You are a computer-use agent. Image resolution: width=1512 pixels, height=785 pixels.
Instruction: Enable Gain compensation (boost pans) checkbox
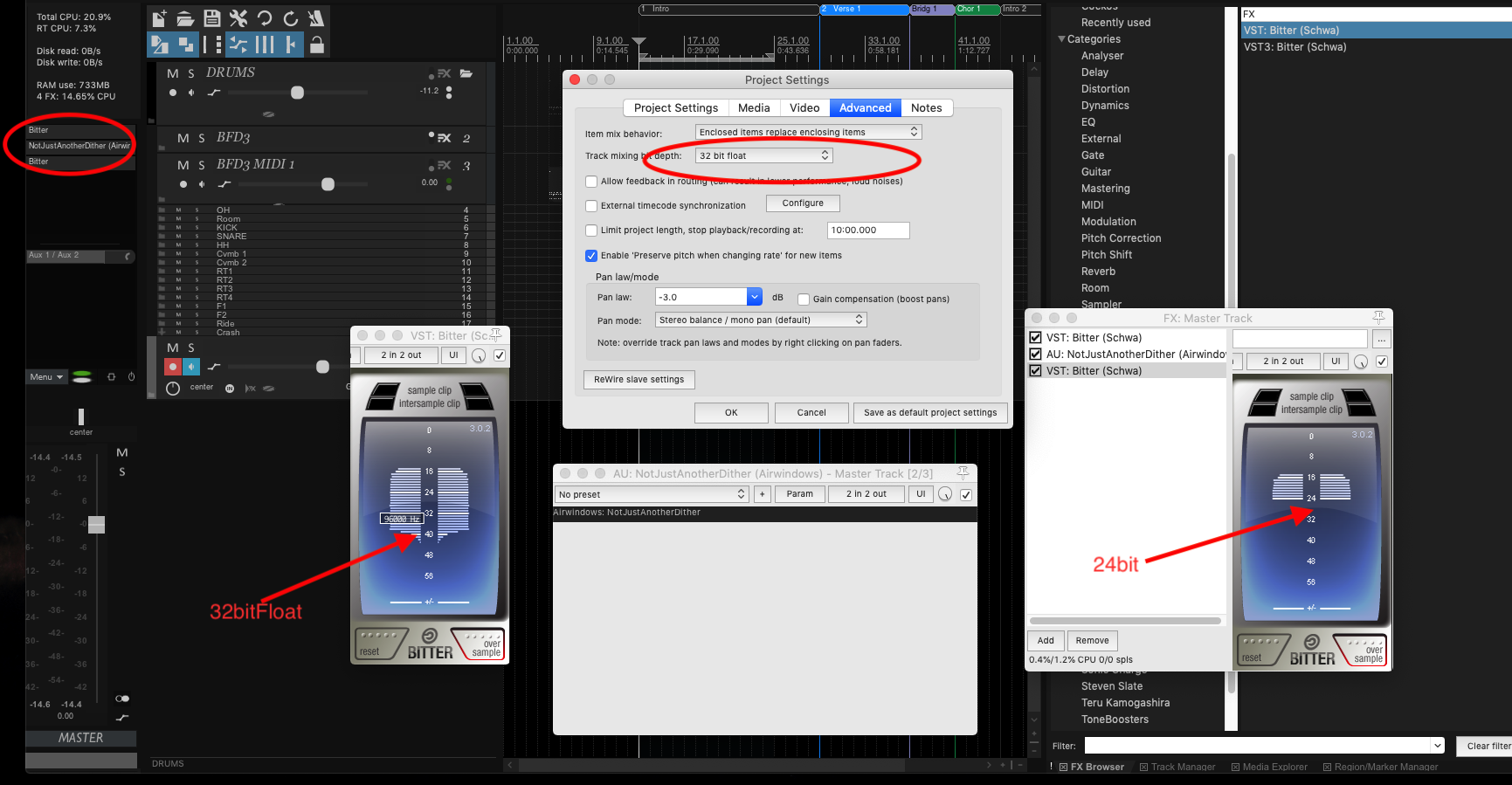(x=804, y=300)
